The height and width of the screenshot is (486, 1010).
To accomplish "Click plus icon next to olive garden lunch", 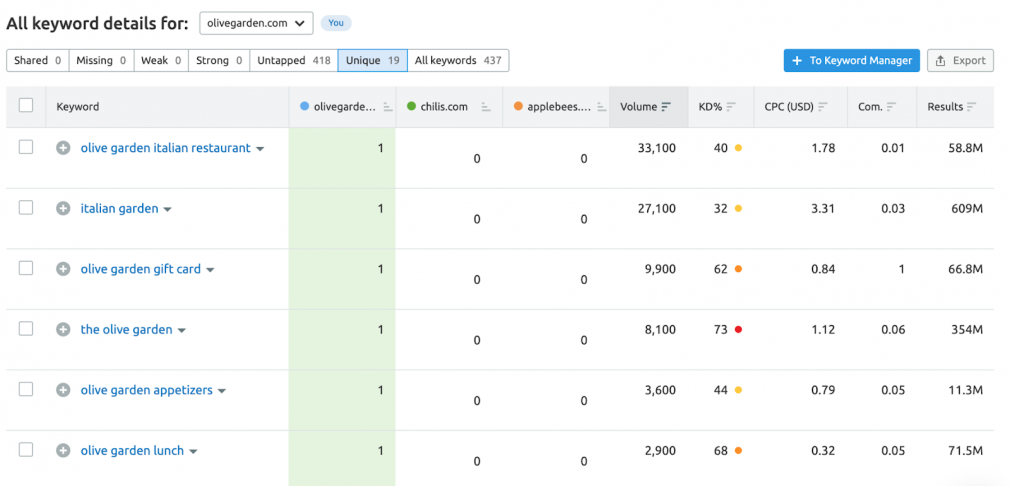I will 62,451.
